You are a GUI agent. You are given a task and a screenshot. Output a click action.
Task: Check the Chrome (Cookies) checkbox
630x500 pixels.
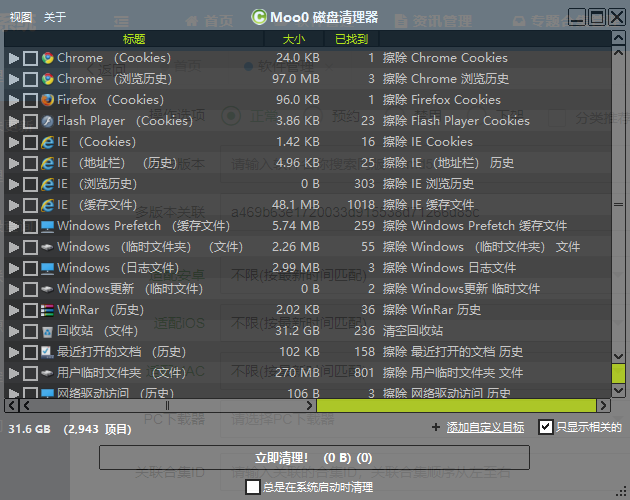(30, 58)
